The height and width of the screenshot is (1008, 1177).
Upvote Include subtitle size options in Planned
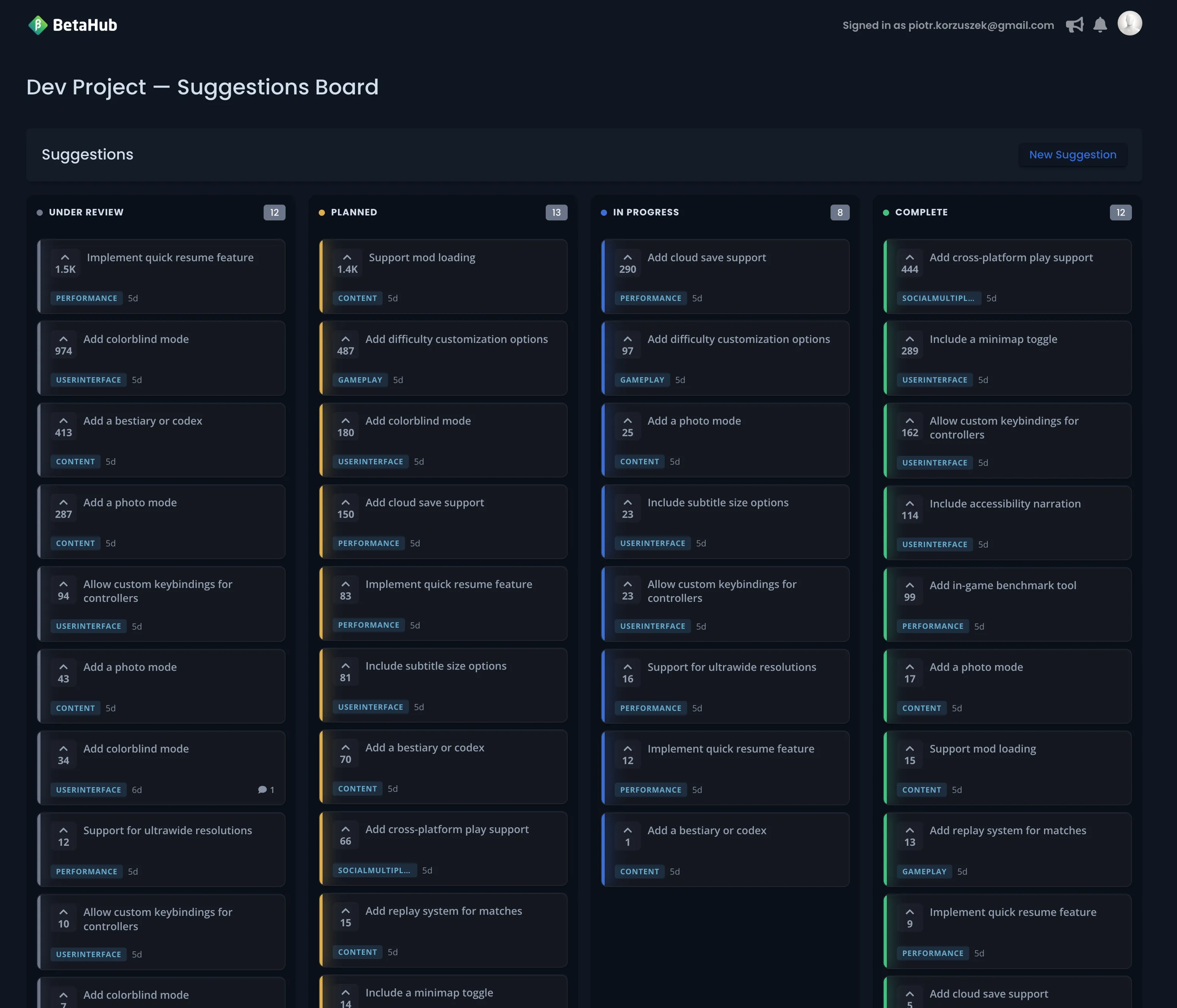(345, 665)
